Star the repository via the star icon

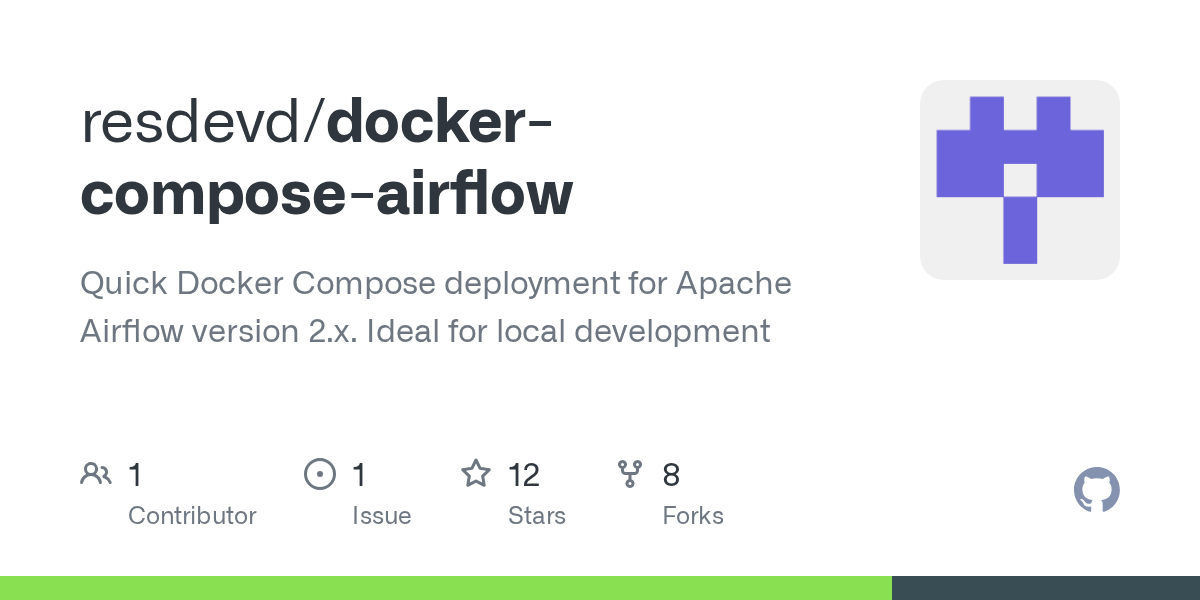click(x=477, y=473)
